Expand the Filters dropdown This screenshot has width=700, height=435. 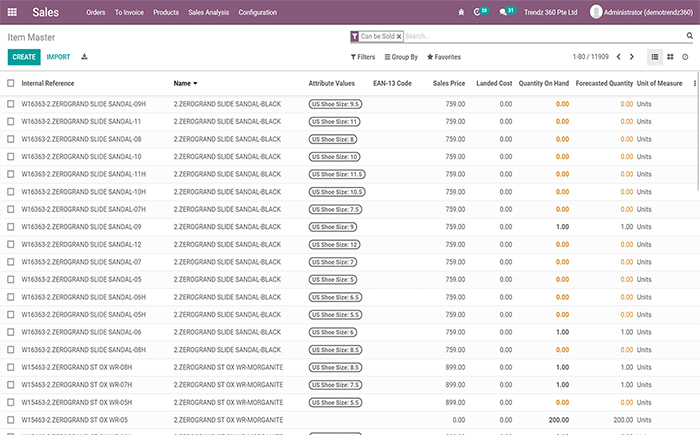pyautogui.click(x=362, y=57)
